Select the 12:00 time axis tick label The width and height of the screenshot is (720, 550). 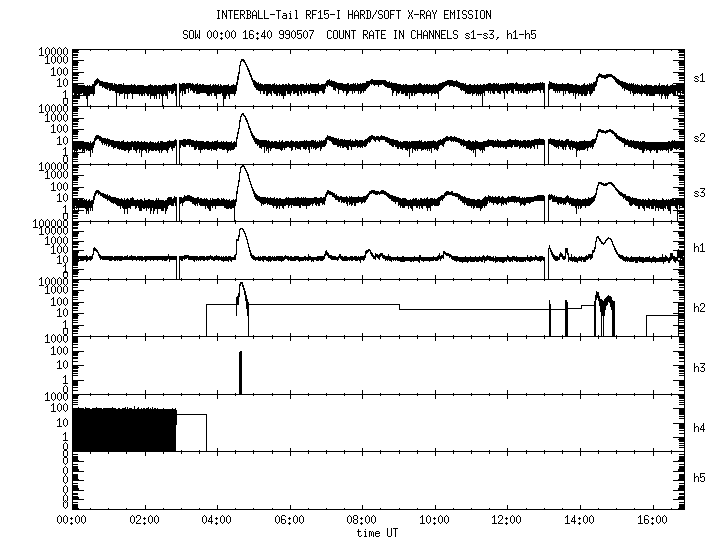pyautogui.click(x=507, y=521)
